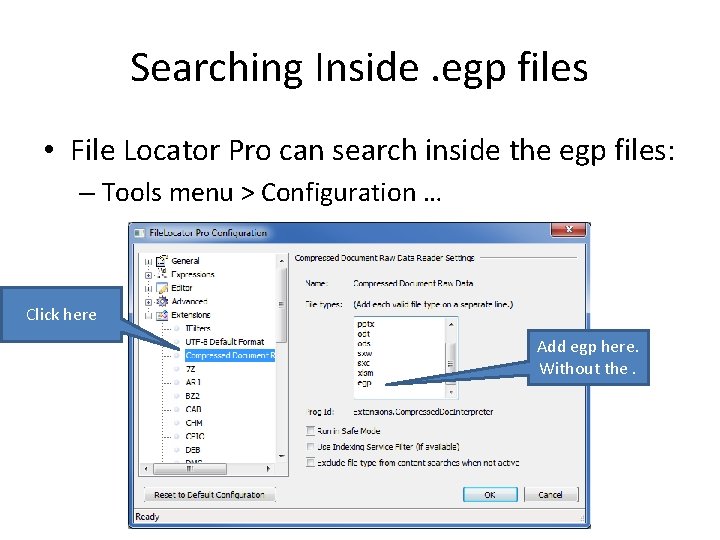720x540 pixels.
Task: Select Compressed Document Raw Data item
Action: pos(230,355)
